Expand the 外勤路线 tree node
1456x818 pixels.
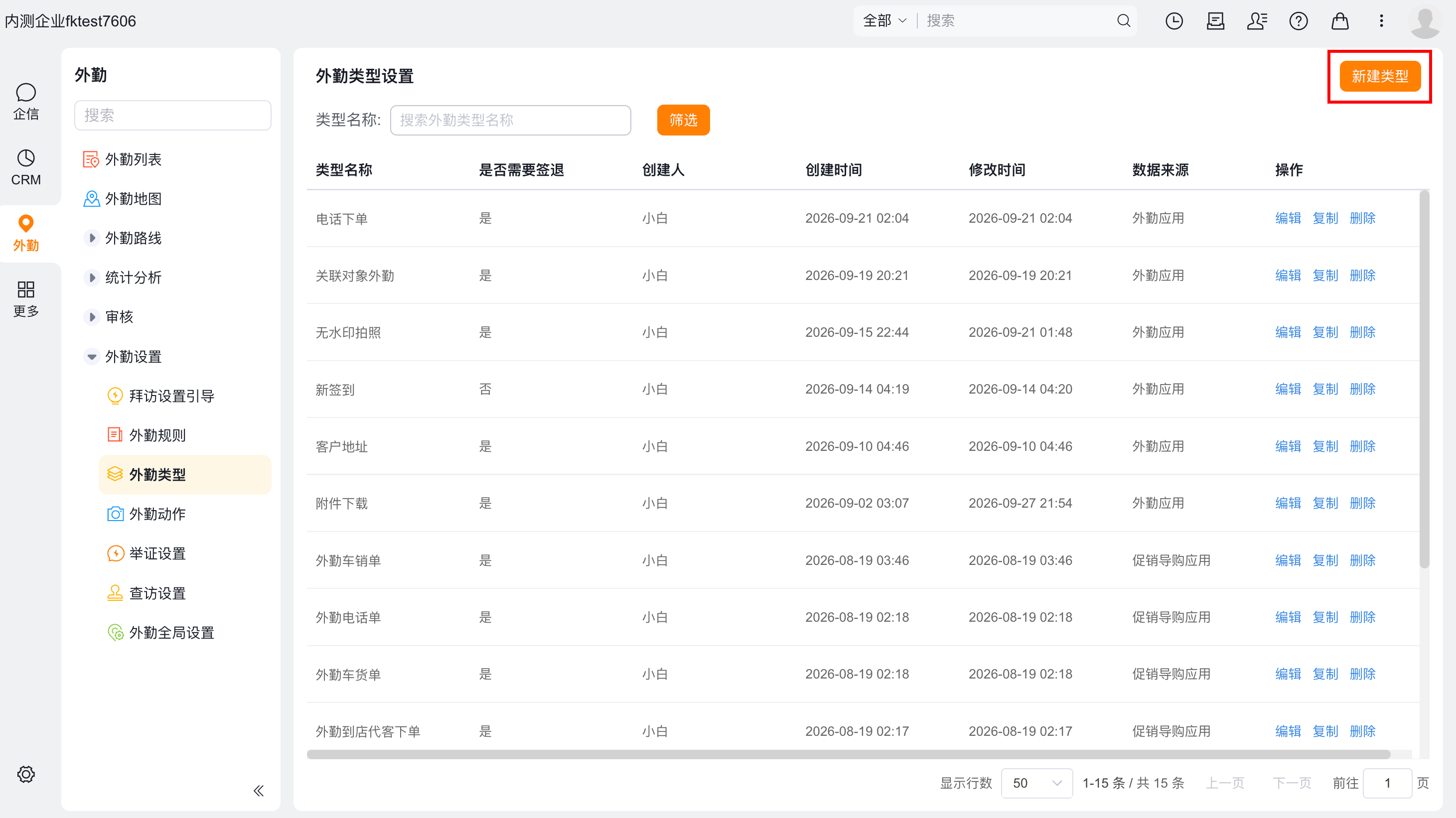pyautogui.click(x=92, y=238)
